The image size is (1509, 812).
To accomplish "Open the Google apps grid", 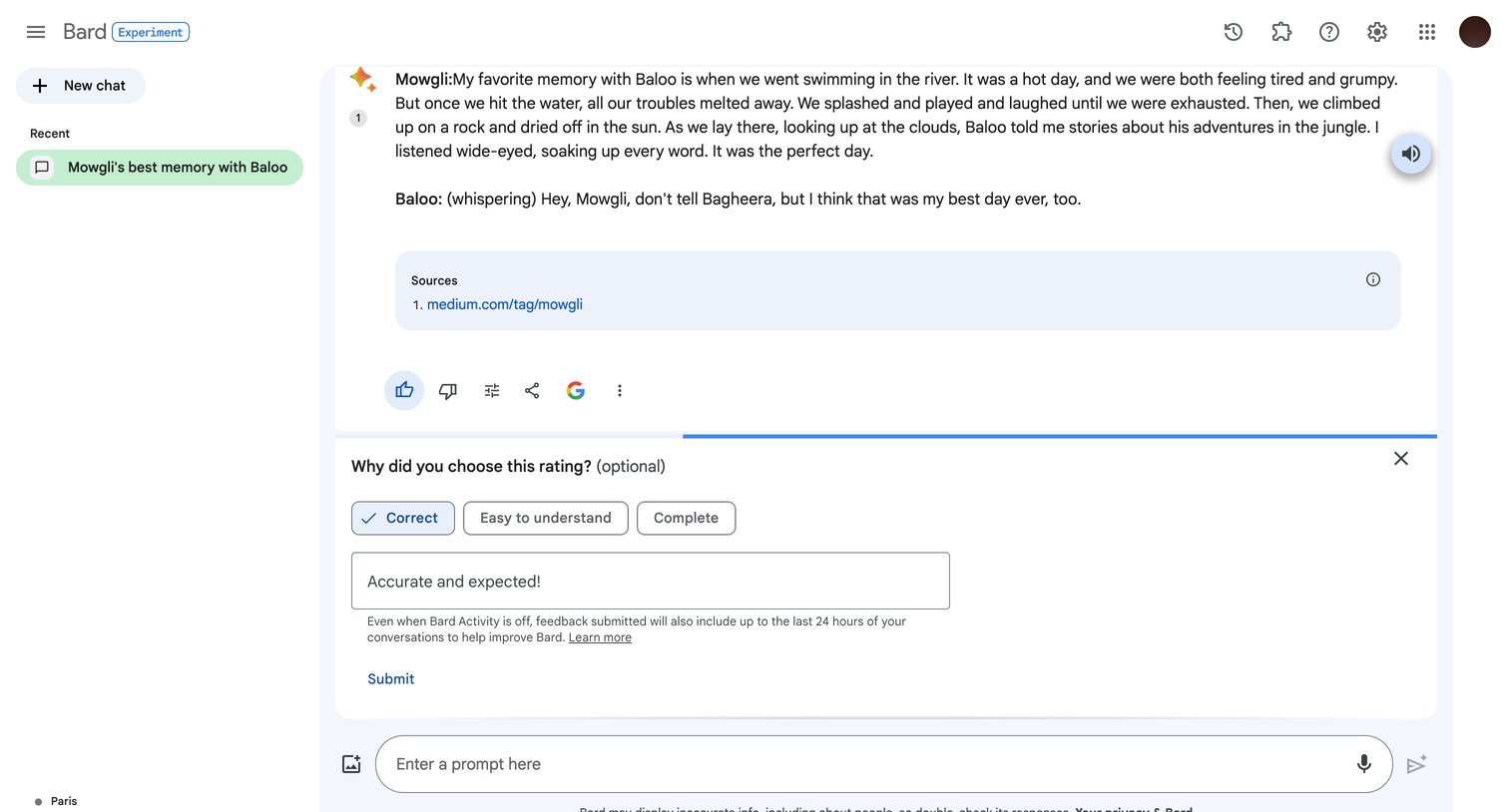I will point(1427,32).
